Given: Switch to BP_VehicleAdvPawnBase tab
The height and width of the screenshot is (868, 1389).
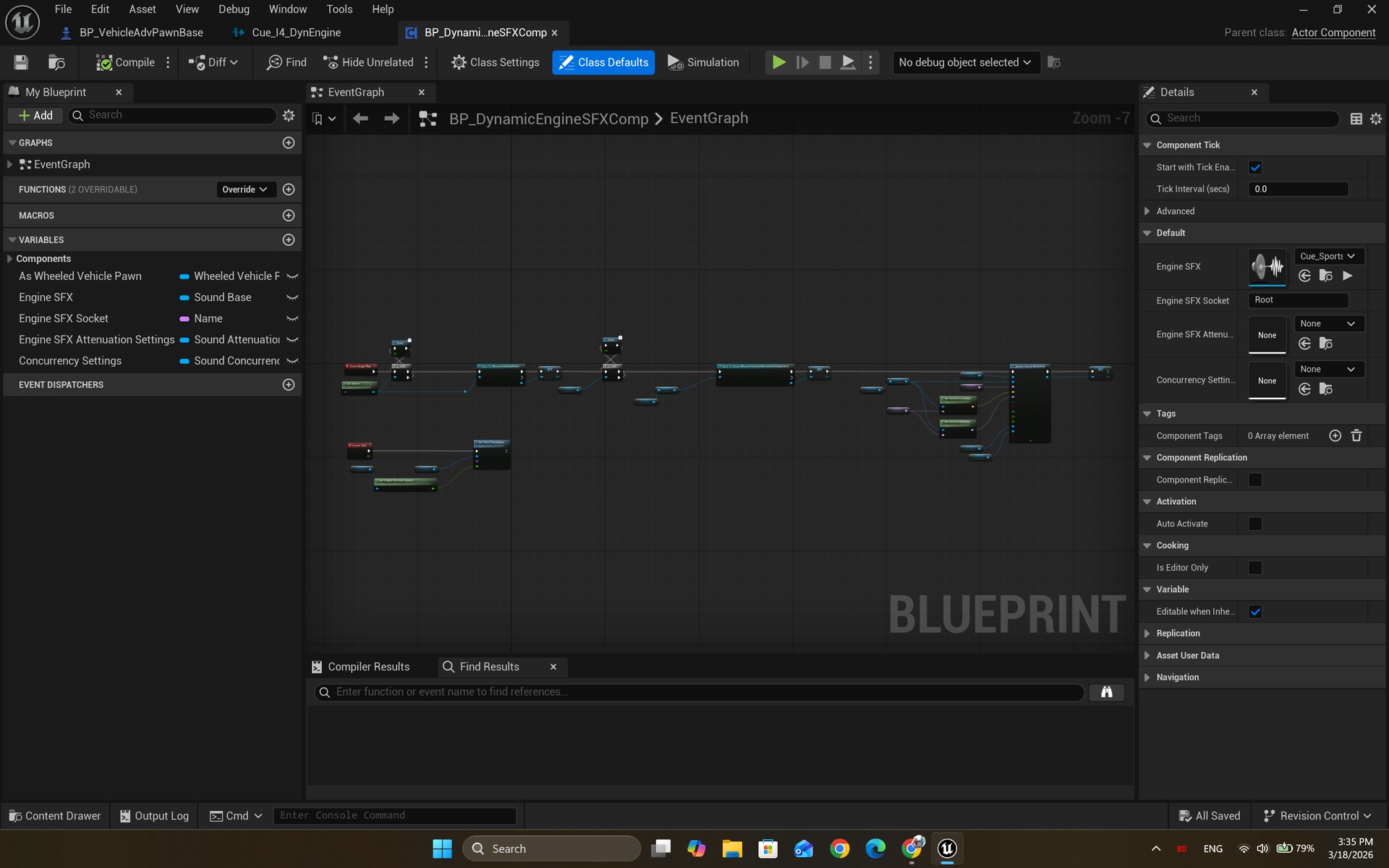Looking at the screenshot, I should click(x=141, y=33).
